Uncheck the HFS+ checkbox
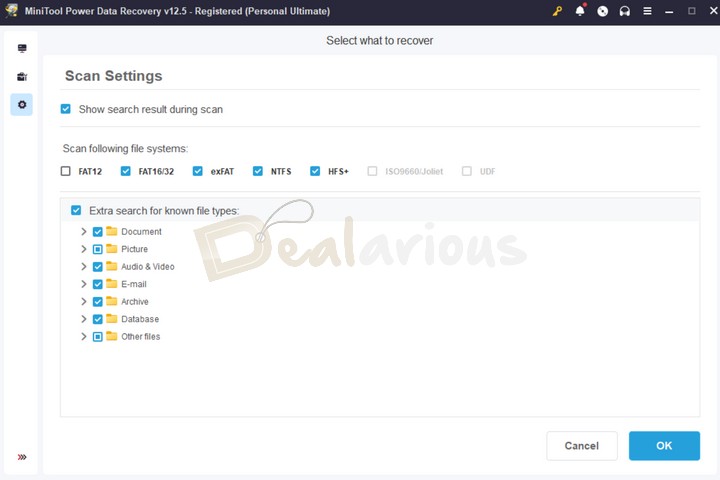This screenshot has width=720, height=480. pos(315,171)
